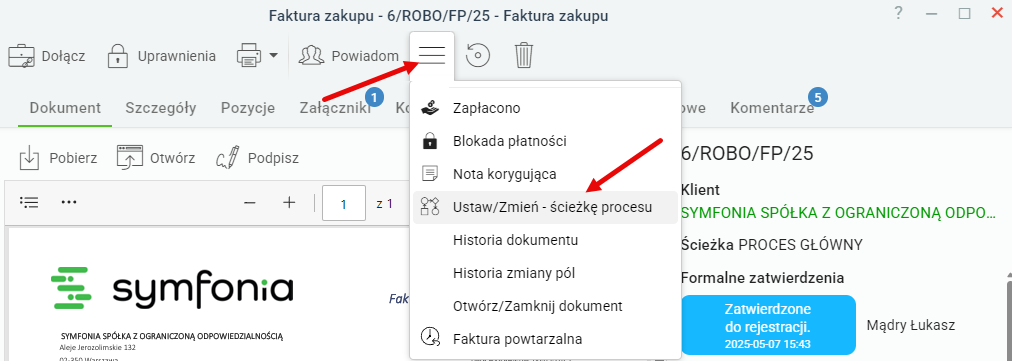This screenshot has height=361, width=1012.
Task: Toggle the PDF outline list icon
Action: tap(29, 203)
